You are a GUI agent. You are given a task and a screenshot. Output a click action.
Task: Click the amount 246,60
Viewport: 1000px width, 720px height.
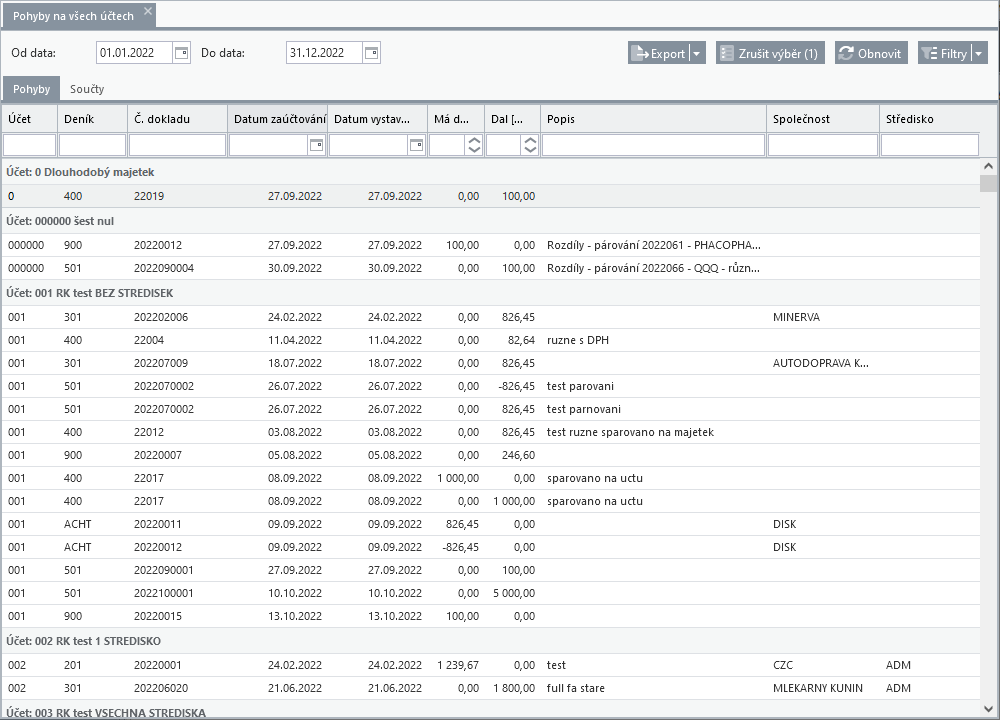pos(518,455)
